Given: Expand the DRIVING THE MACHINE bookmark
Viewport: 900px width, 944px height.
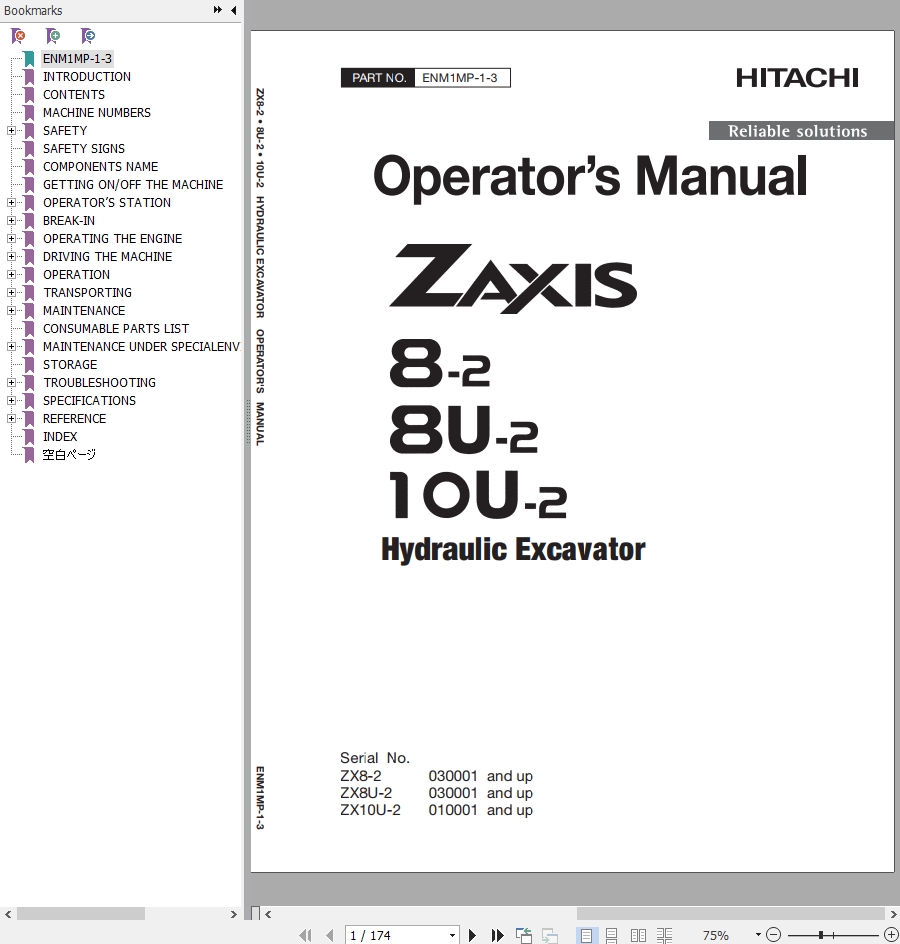Looking at the screenshot, I should pyautogui.click(x=11, y=257).
